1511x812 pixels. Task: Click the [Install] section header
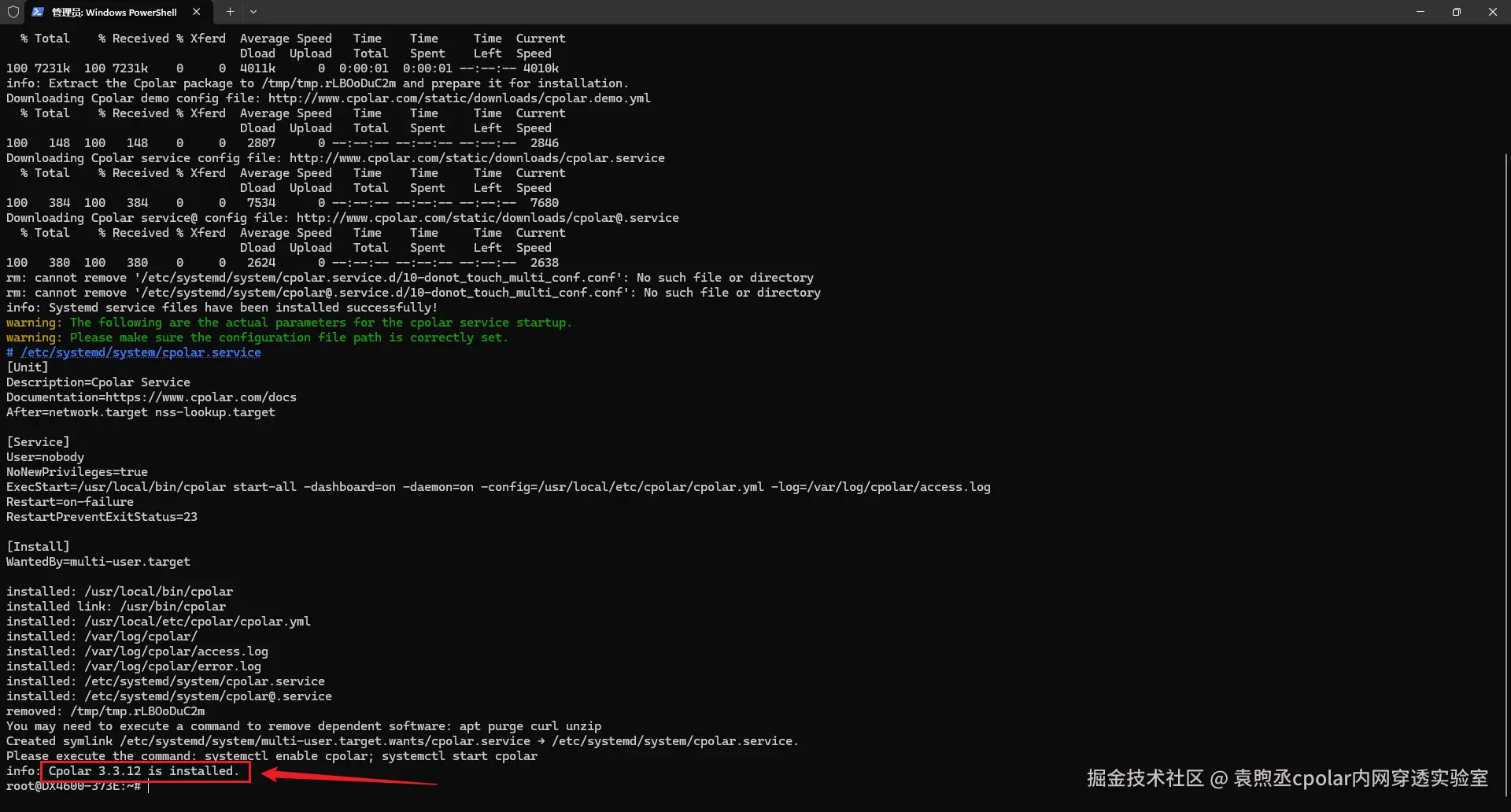point(38,547)
